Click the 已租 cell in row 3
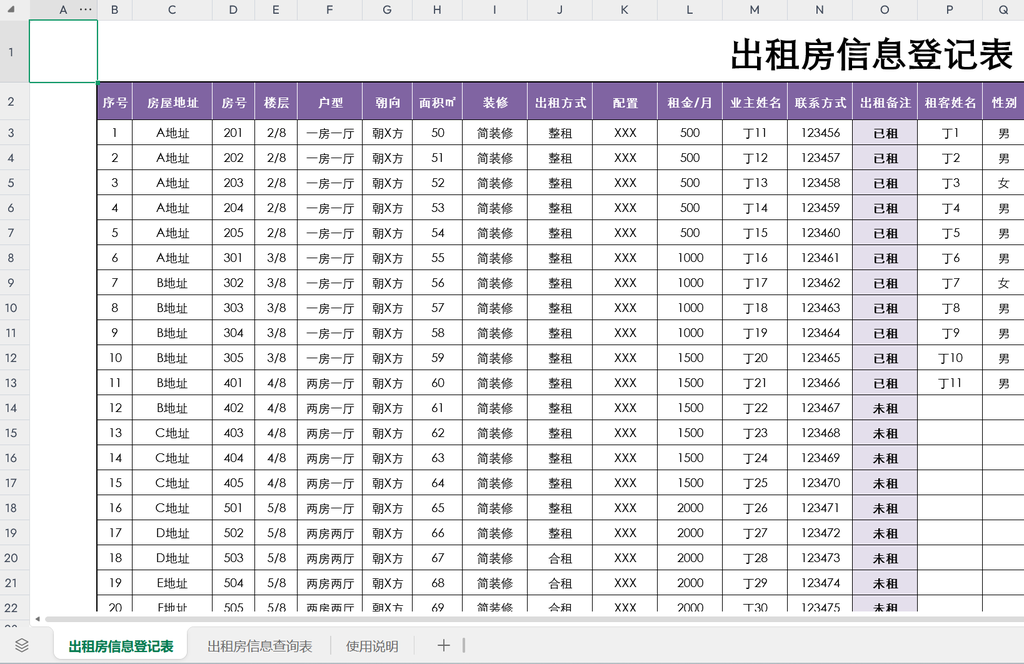This screenshot has height=664, width=1024. point(885,133)
